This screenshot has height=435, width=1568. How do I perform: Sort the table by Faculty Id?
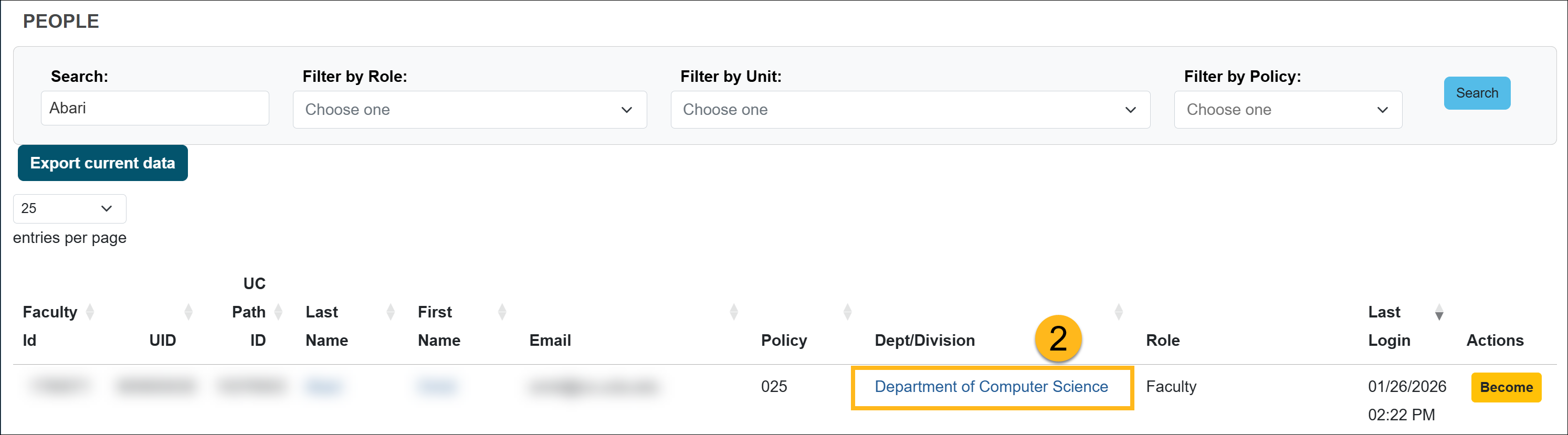click(90, 312)
